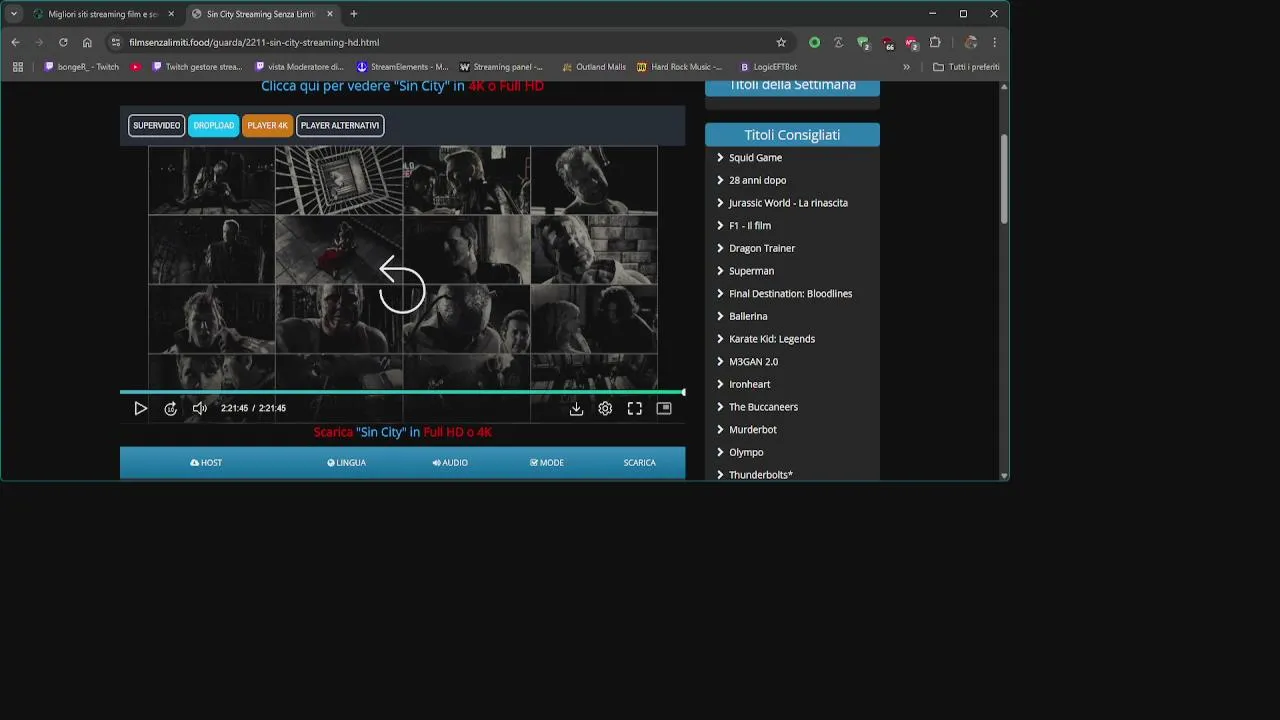Open bongeR_ - Twitch bookmark
This screenshot has width=1280, height=720.
tap(81, 67)
